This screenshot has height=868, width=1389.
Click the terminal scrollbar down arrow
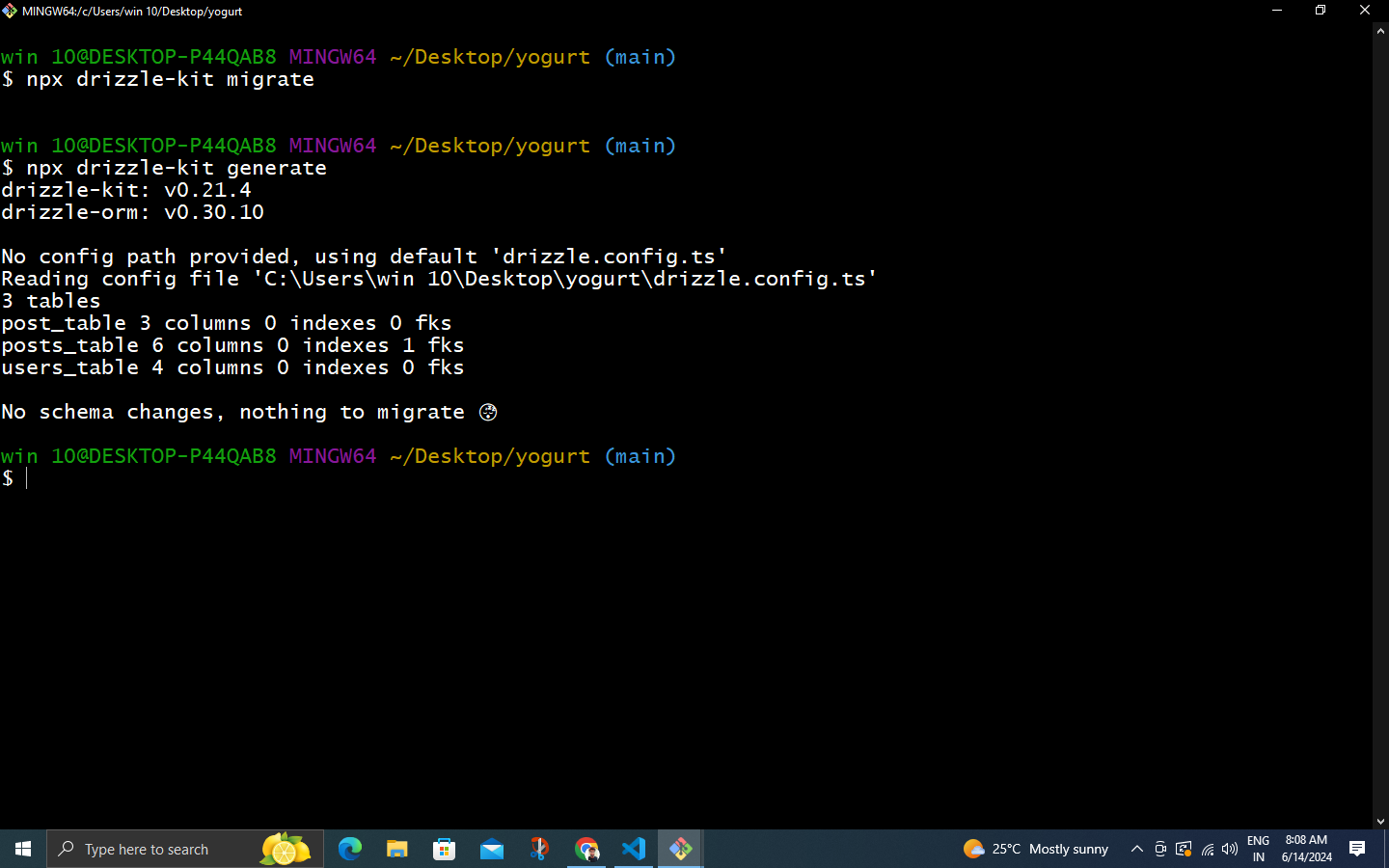(1380, 822)
